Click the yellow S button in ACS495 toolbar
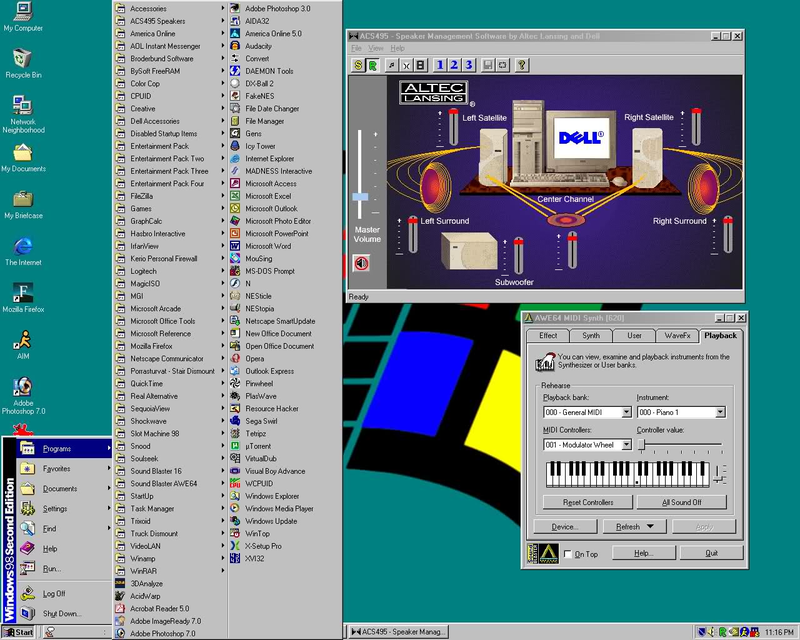 [358, 65]
